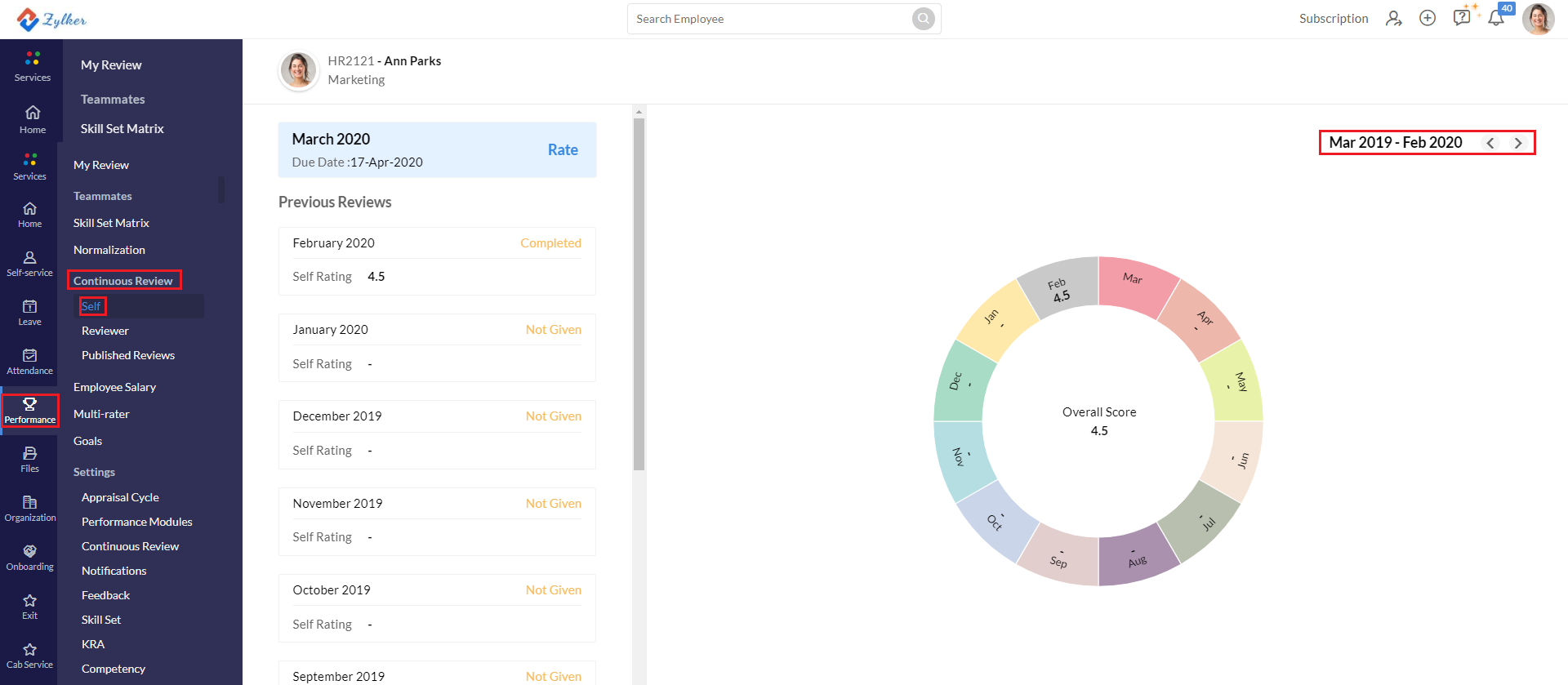Click the Settings section heading

tap(94, 472)
